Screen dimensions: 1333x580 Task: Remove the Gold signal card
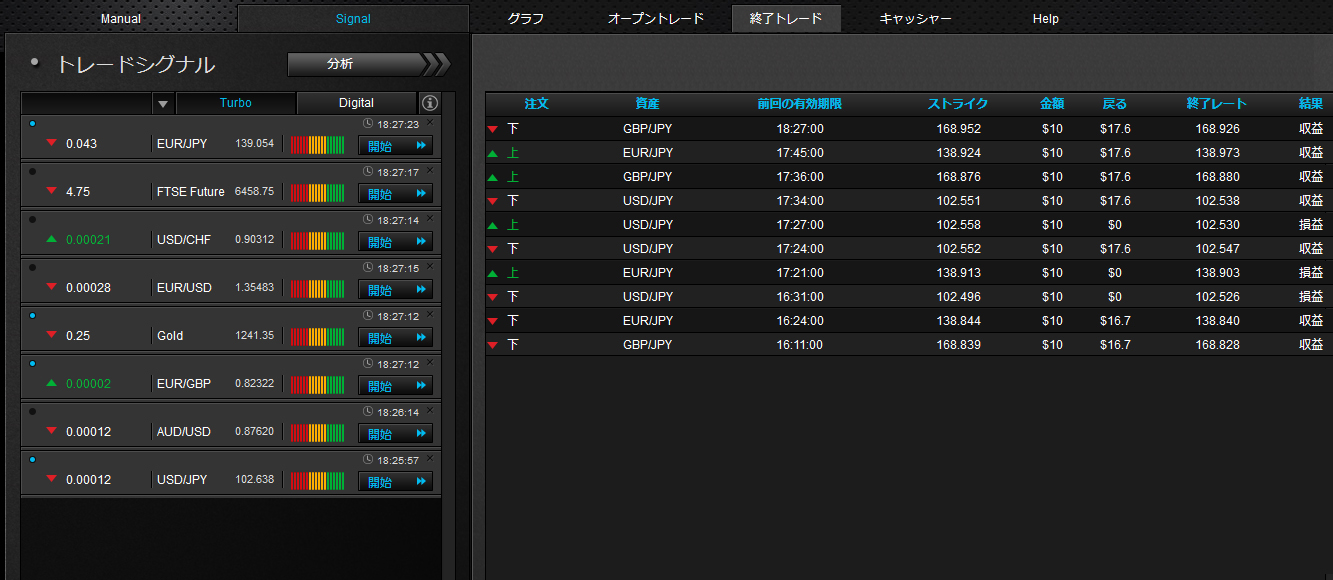tap(430, 314)
